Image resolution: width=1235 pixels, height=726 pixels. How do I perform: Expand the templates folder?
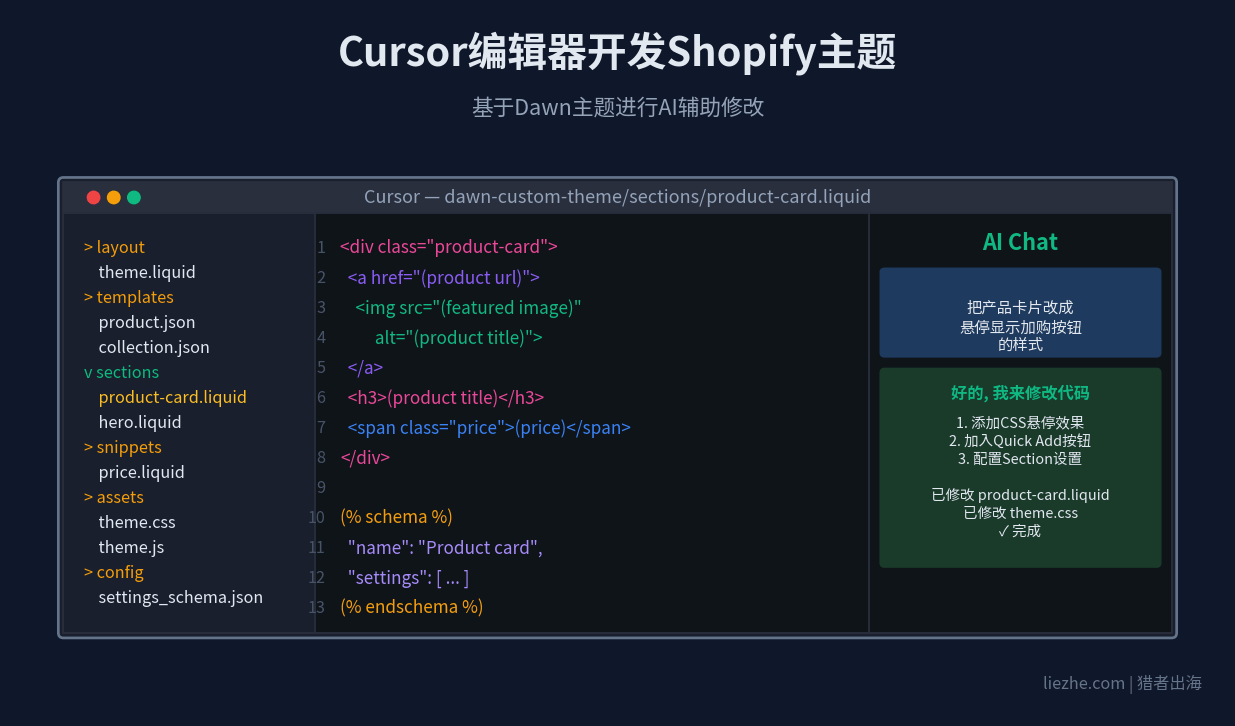(x=128, y=297)
